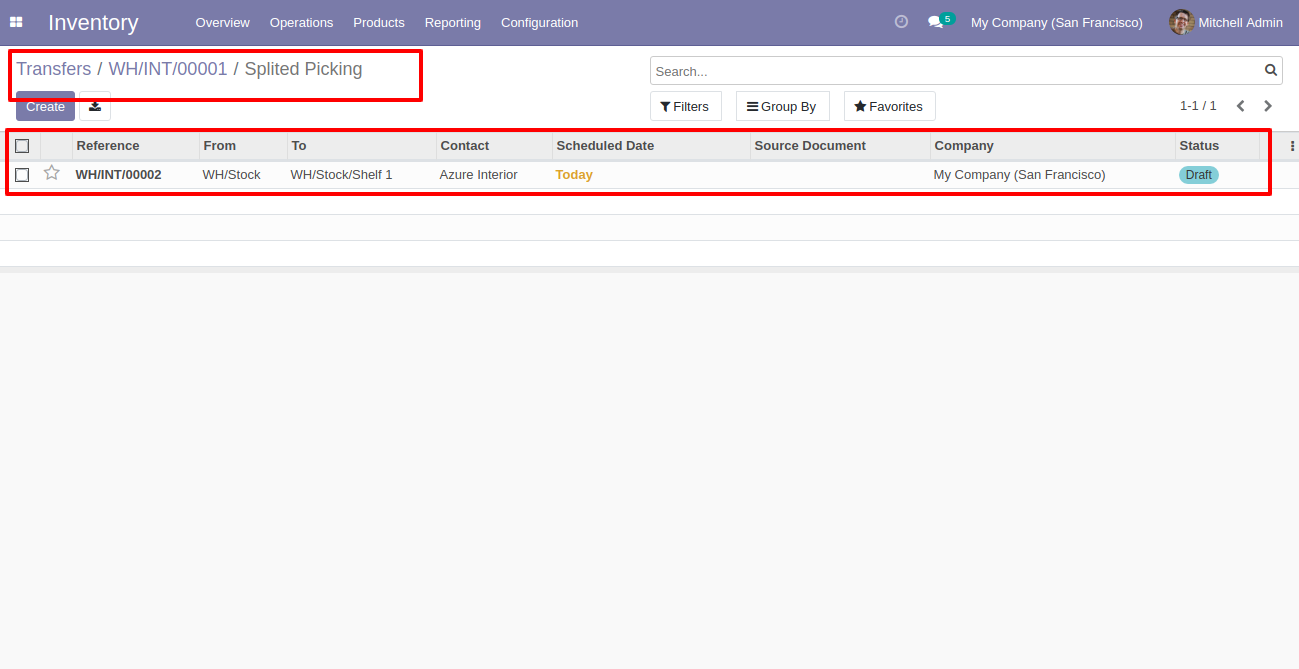
Task: Go to previous page arrow
Action: [1241, 106]
